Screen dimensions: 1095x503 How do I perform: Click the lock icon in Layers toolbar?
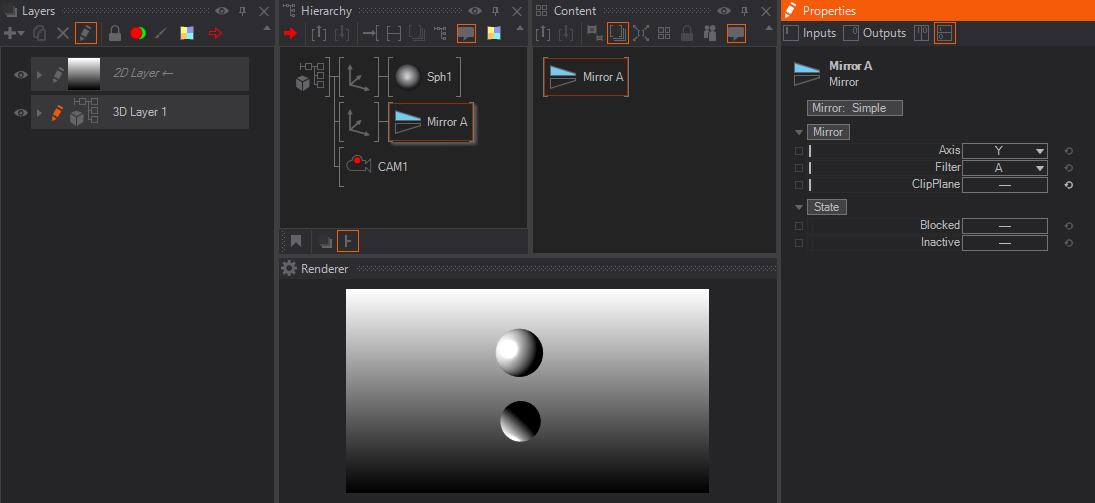click(115, 33)
